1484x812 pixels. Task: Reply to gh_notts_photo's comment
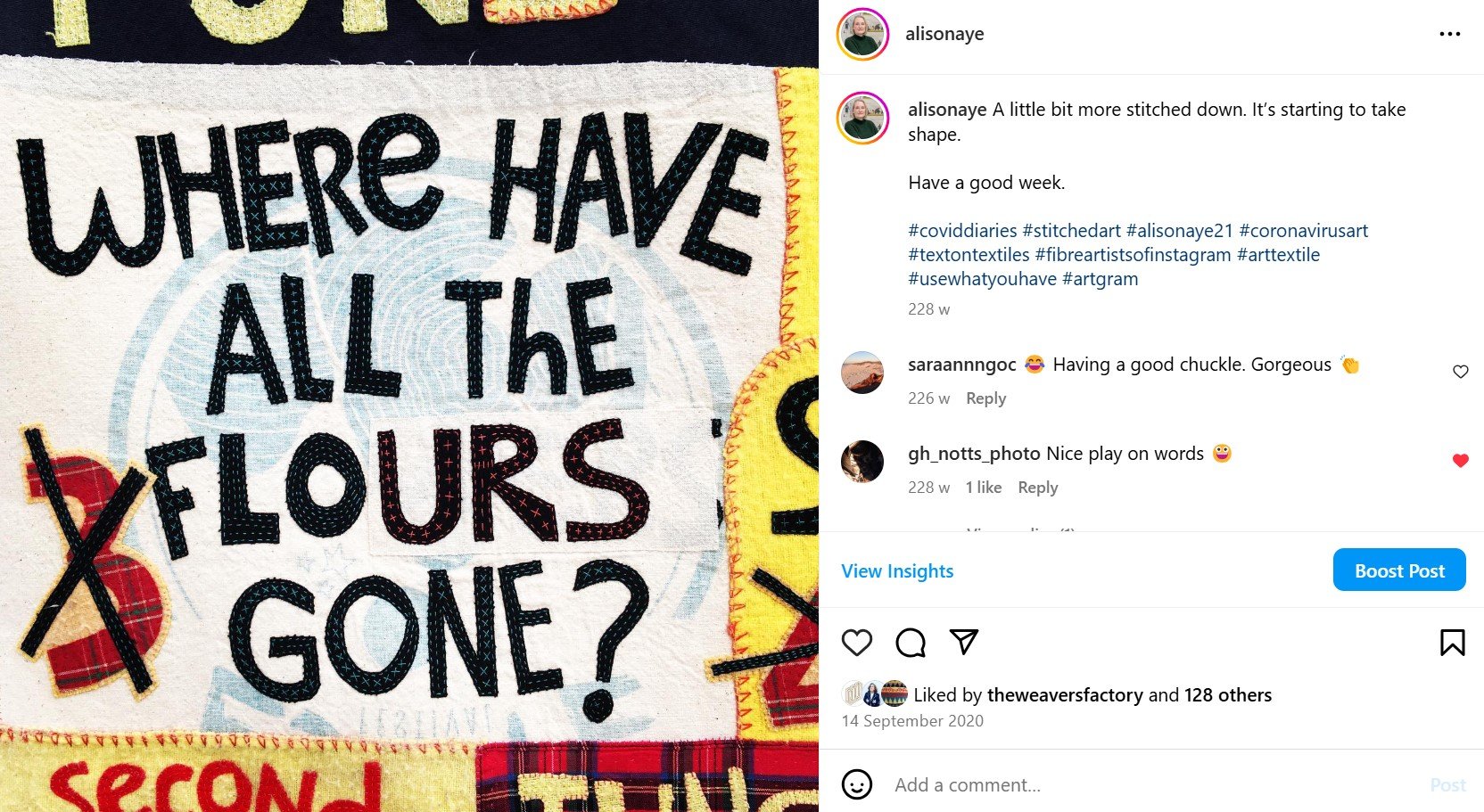click(1037, 488)
